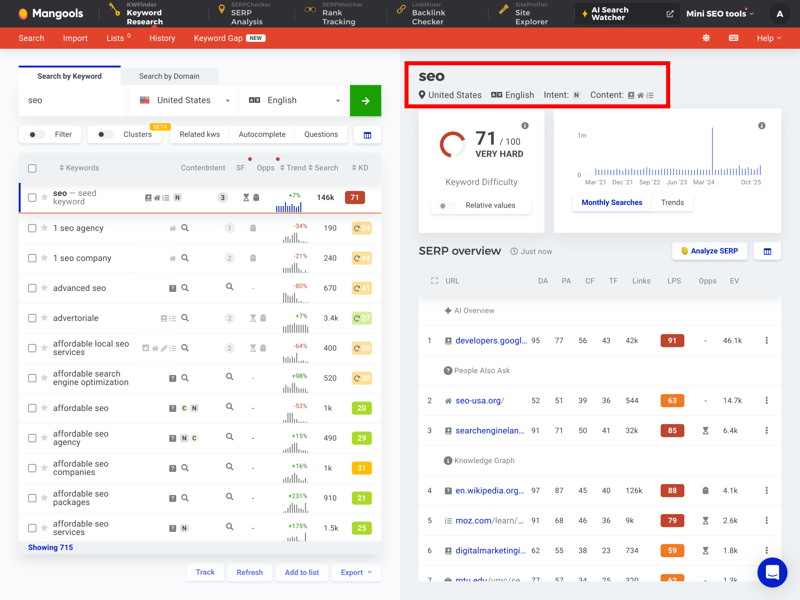The image size is (800, 600).
Task: Click the keyword search input field
Action: click(72, 100)
